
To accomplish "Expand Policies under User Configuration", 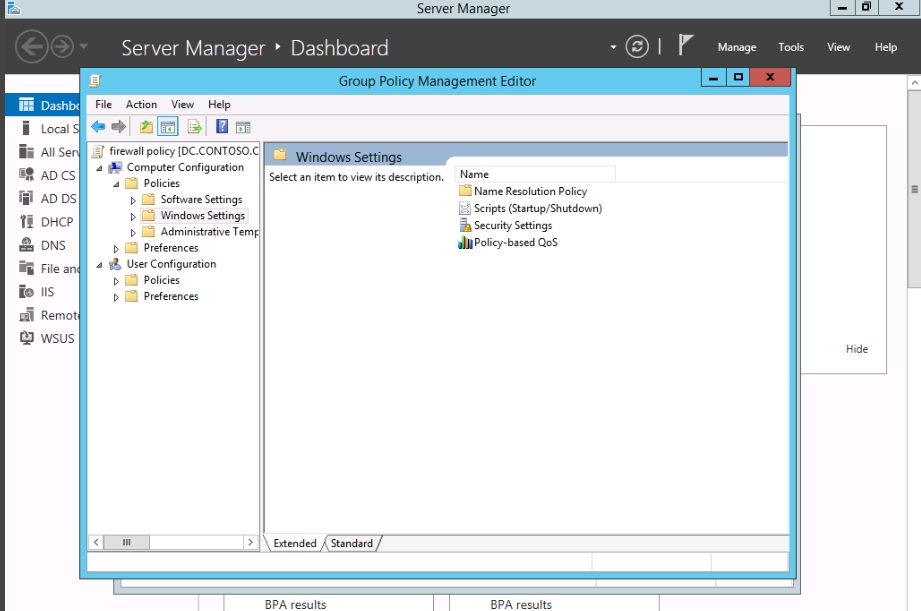I will pyautogui.click(x=116, y=281).
